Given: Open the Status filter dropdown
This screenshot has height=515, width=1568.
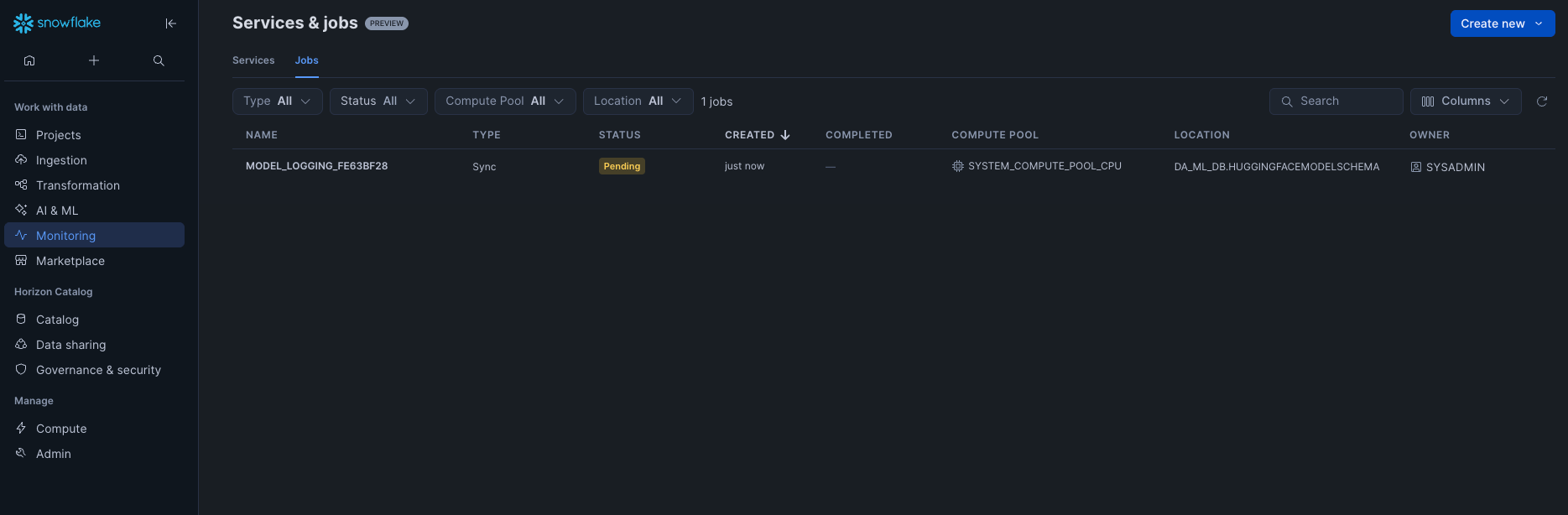Looking at the screenshot, I should (378, 101).
